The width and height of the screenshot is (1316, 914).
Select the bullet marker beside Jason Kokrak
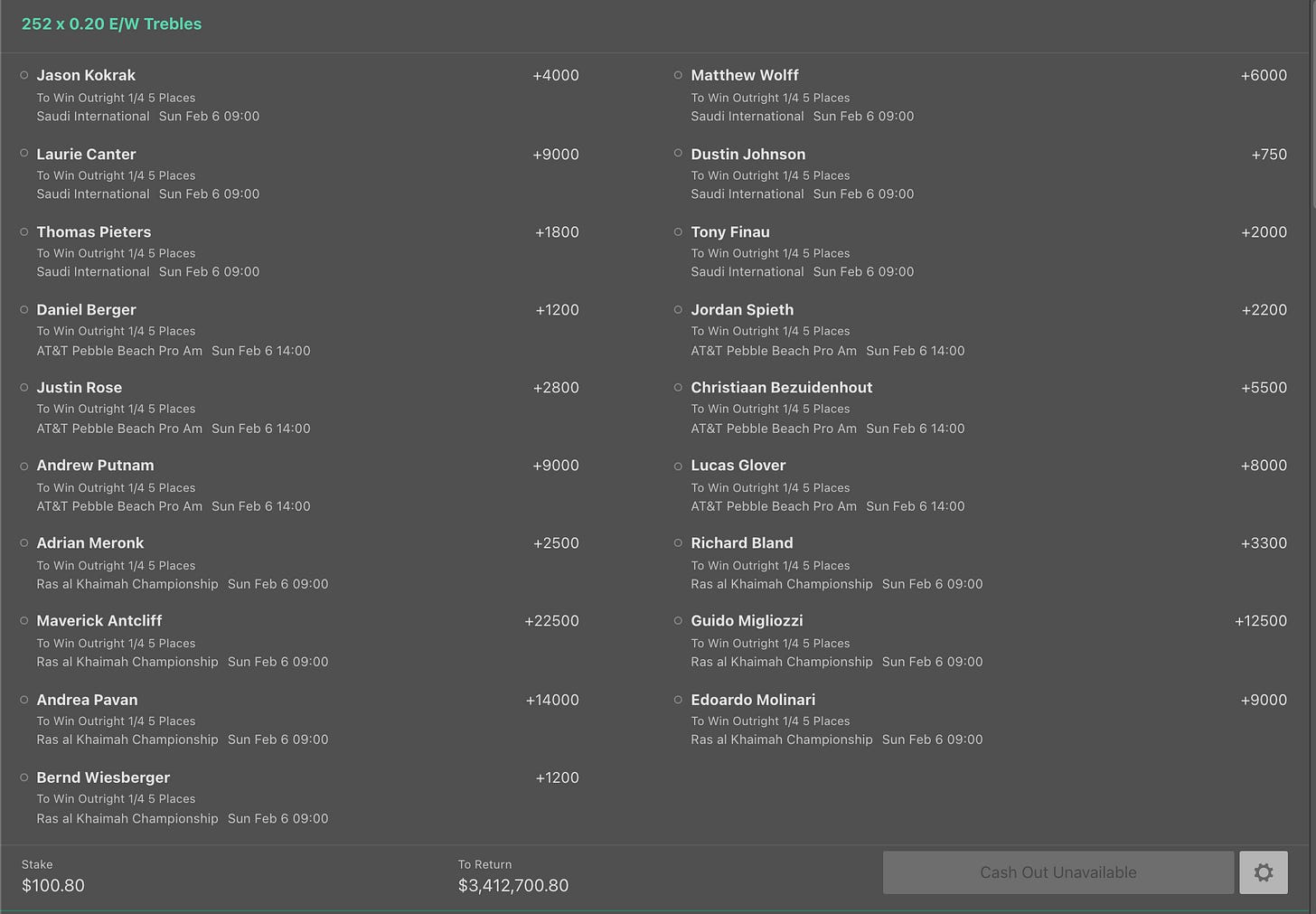tap(24, 75)
